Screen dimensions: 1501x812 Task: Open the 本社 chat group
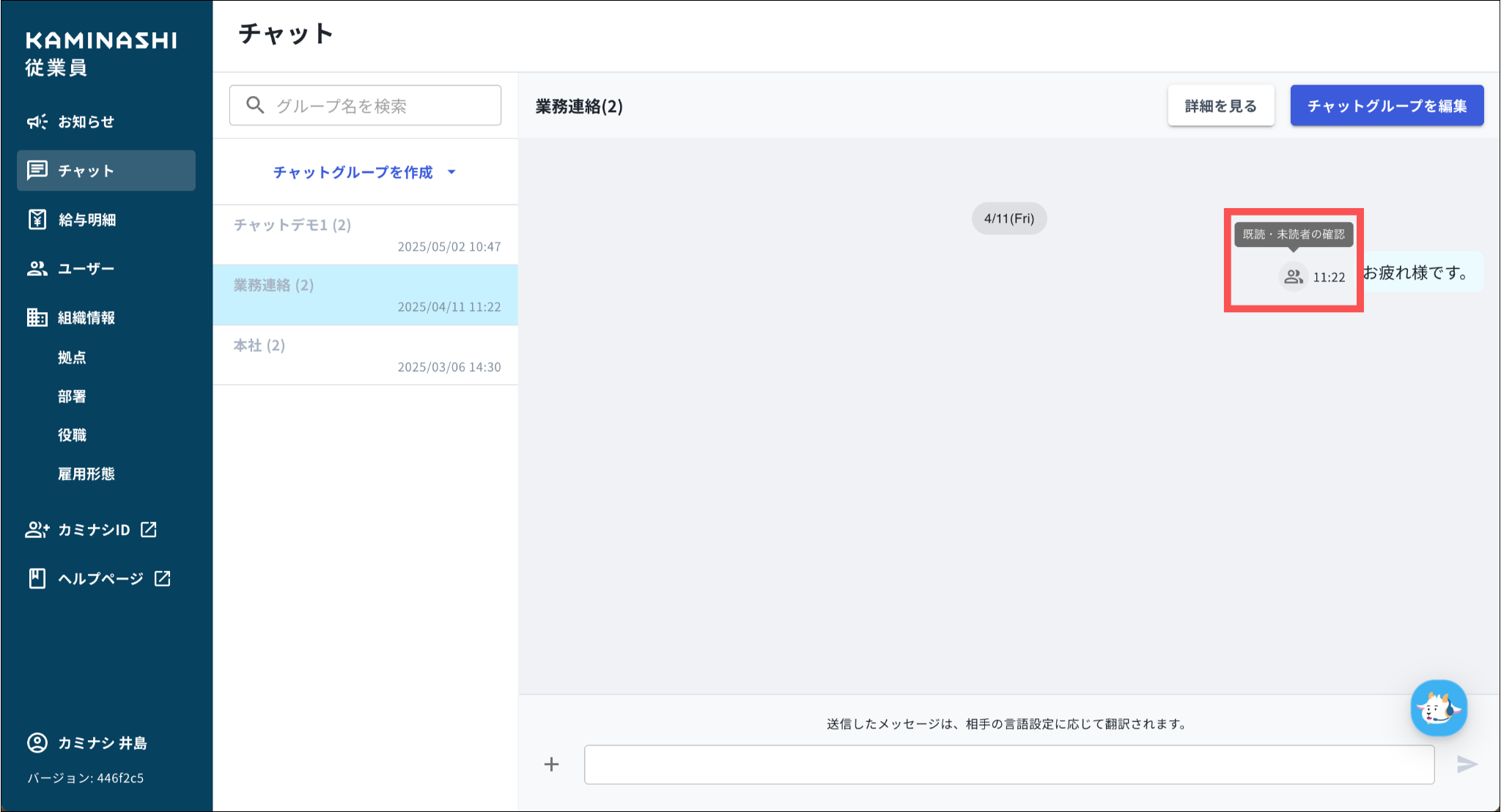tap(365, 355)
